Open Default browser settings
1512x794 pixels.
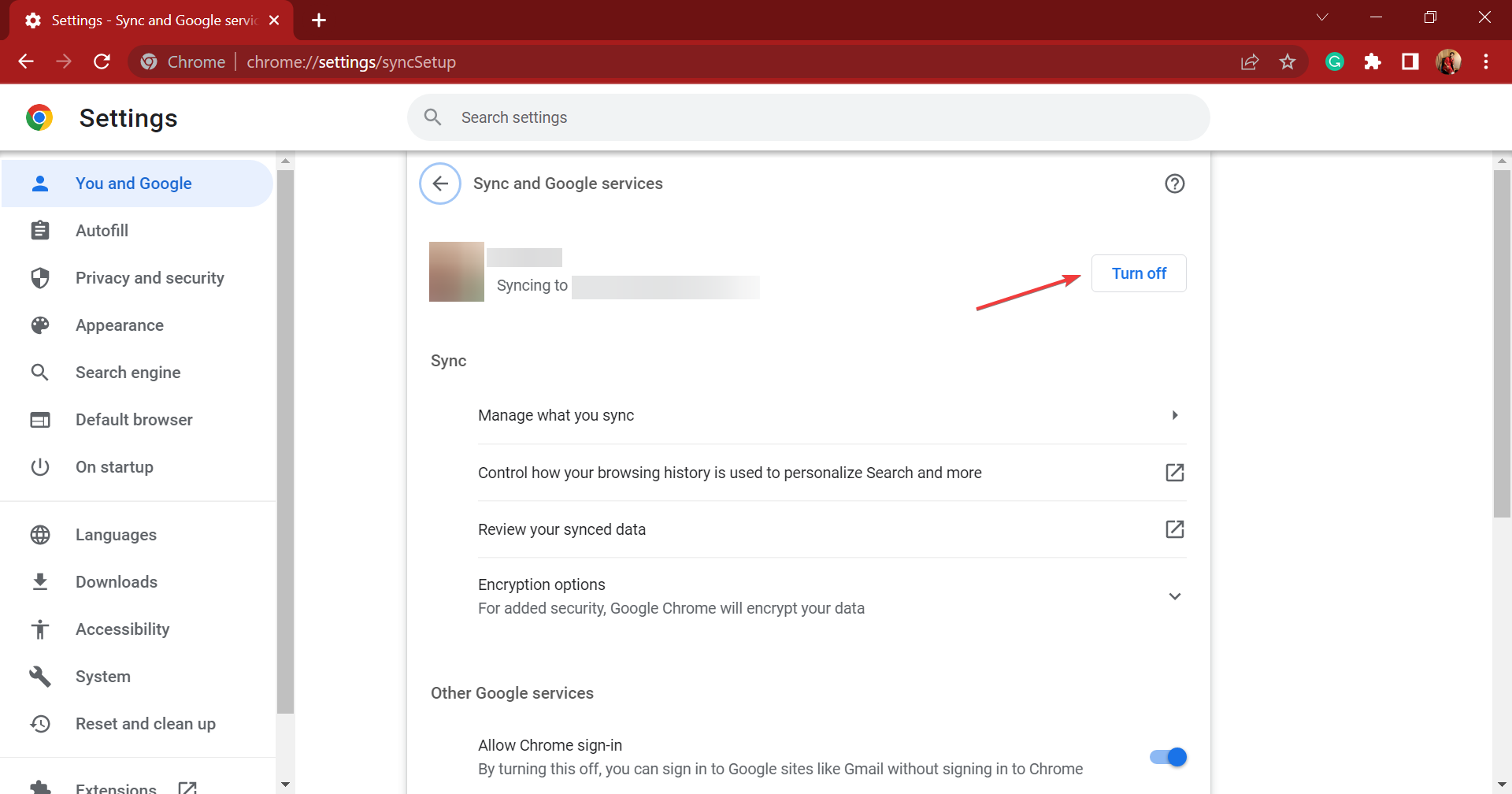point(138,420)
